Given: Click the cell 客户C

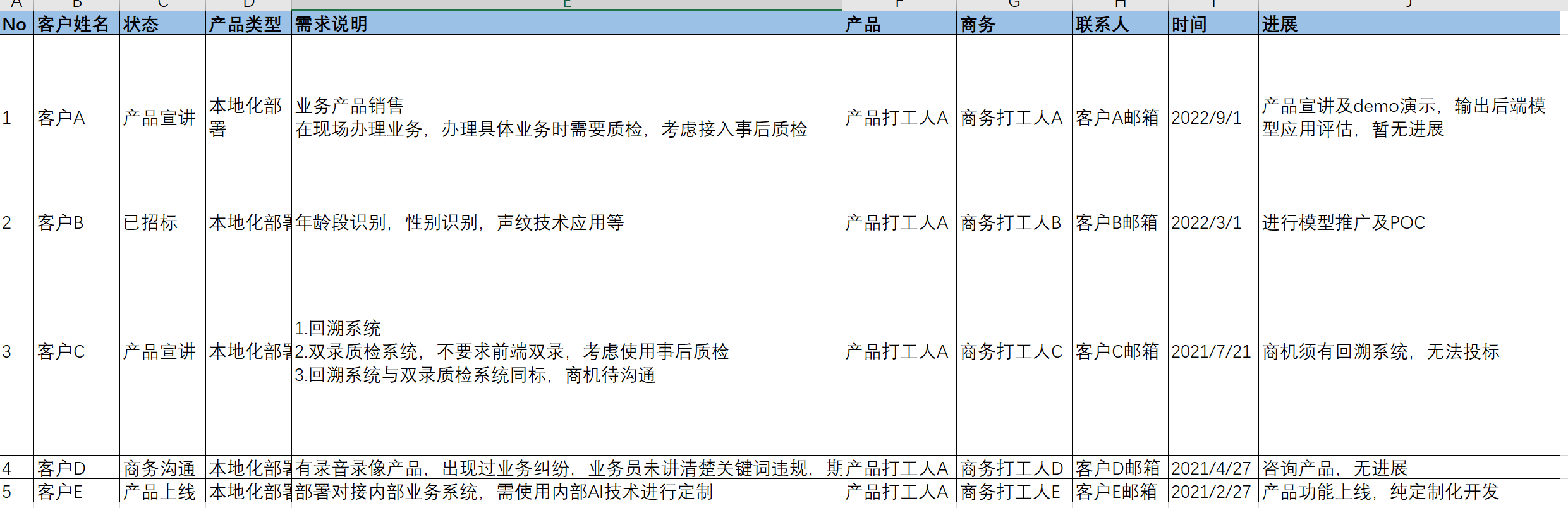Looking at the screenshot, I should point(76,351).
